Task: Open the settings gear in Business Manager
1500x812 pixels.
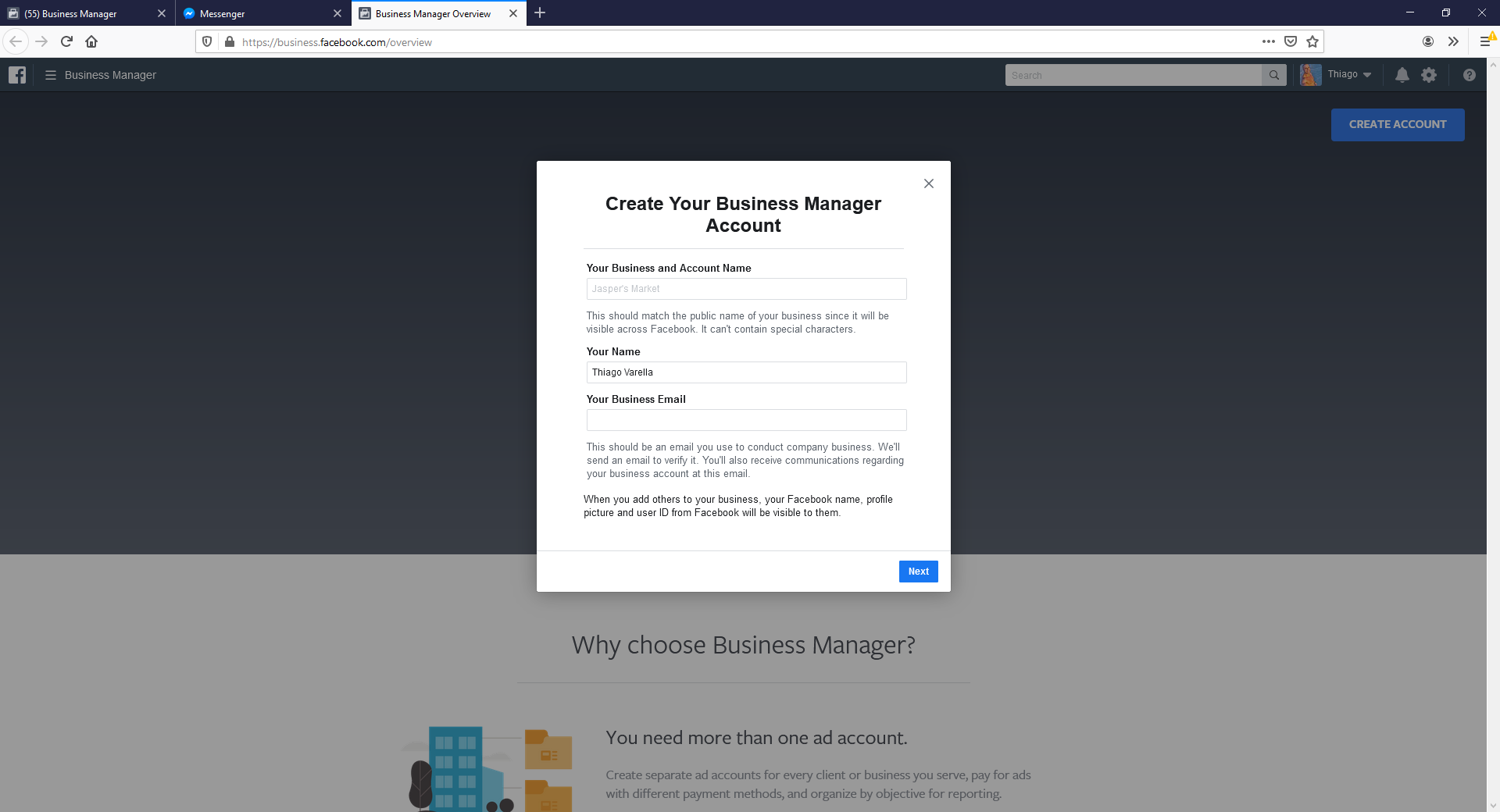Action: pos(1429,75)
